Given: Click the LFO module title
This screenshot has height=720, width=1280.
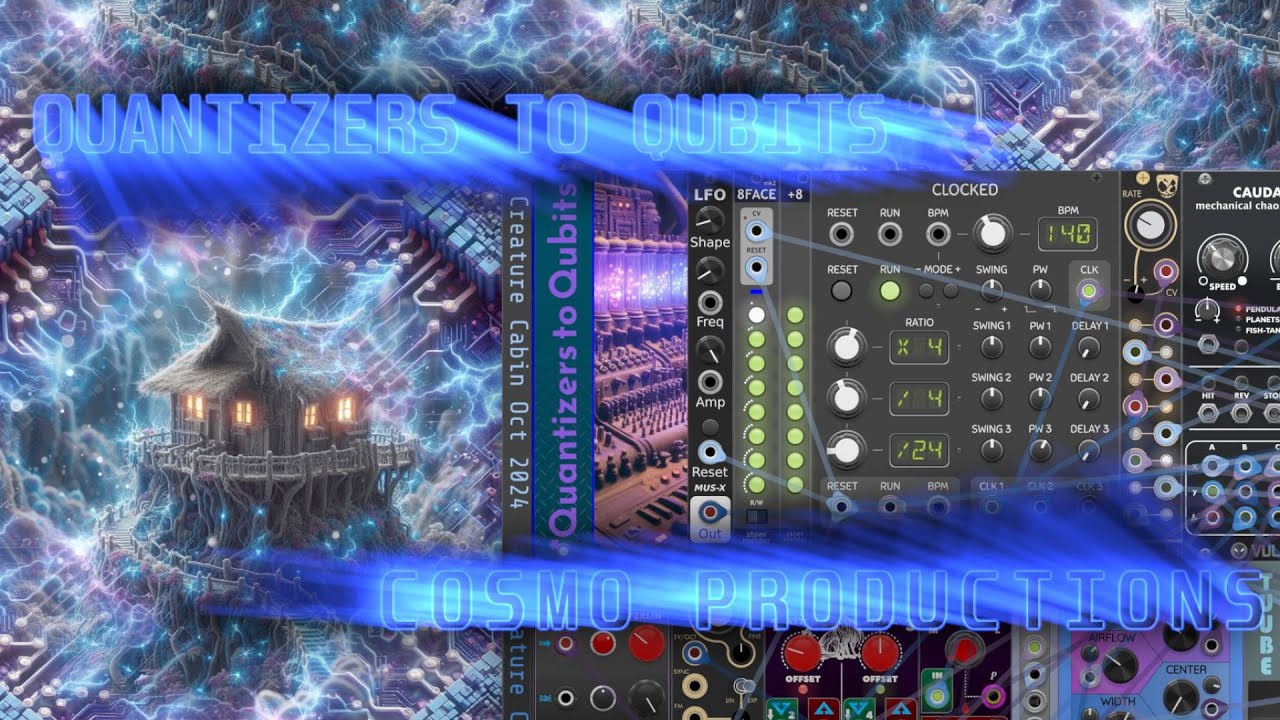Looking at the screenshot, I should (x=709, y=194).
